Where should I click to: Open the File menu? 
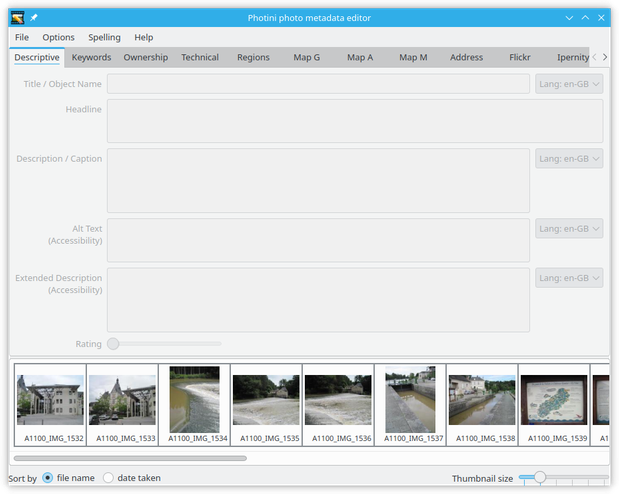22,38
